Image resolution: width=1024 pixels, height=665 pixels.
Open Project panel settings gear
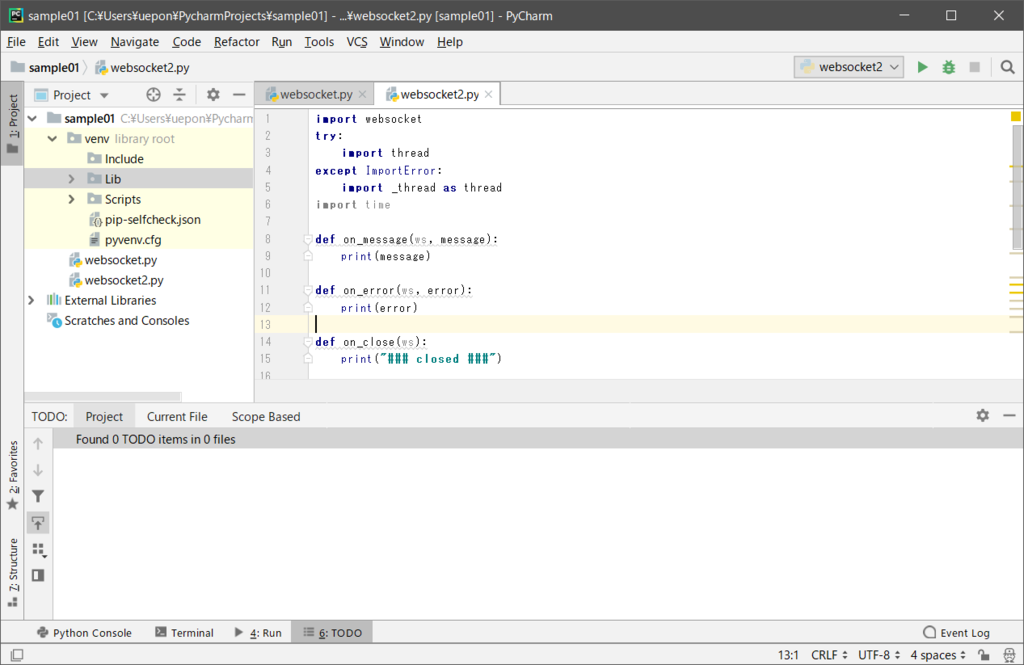pyautogui.click(x=213, y=95)
